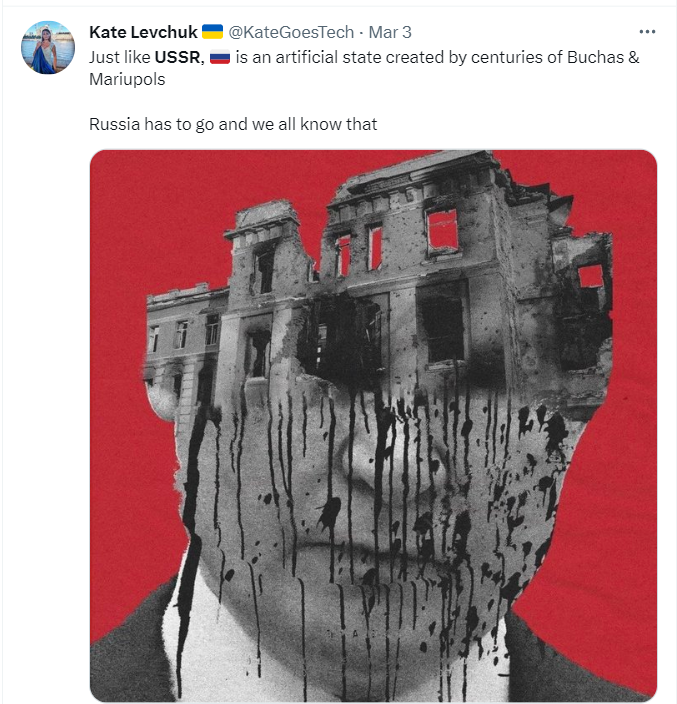Image resolution: width=677 pixels, height=704 pixels.
Task: Click the word 'Buchas' in the tweet
Action: pos(595,57)
